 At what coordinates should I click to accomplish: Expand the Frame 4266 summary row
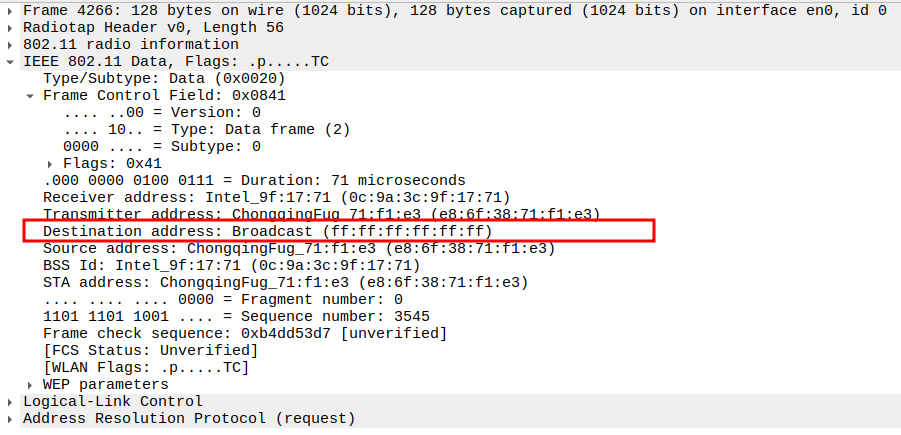tap(11, 11)
